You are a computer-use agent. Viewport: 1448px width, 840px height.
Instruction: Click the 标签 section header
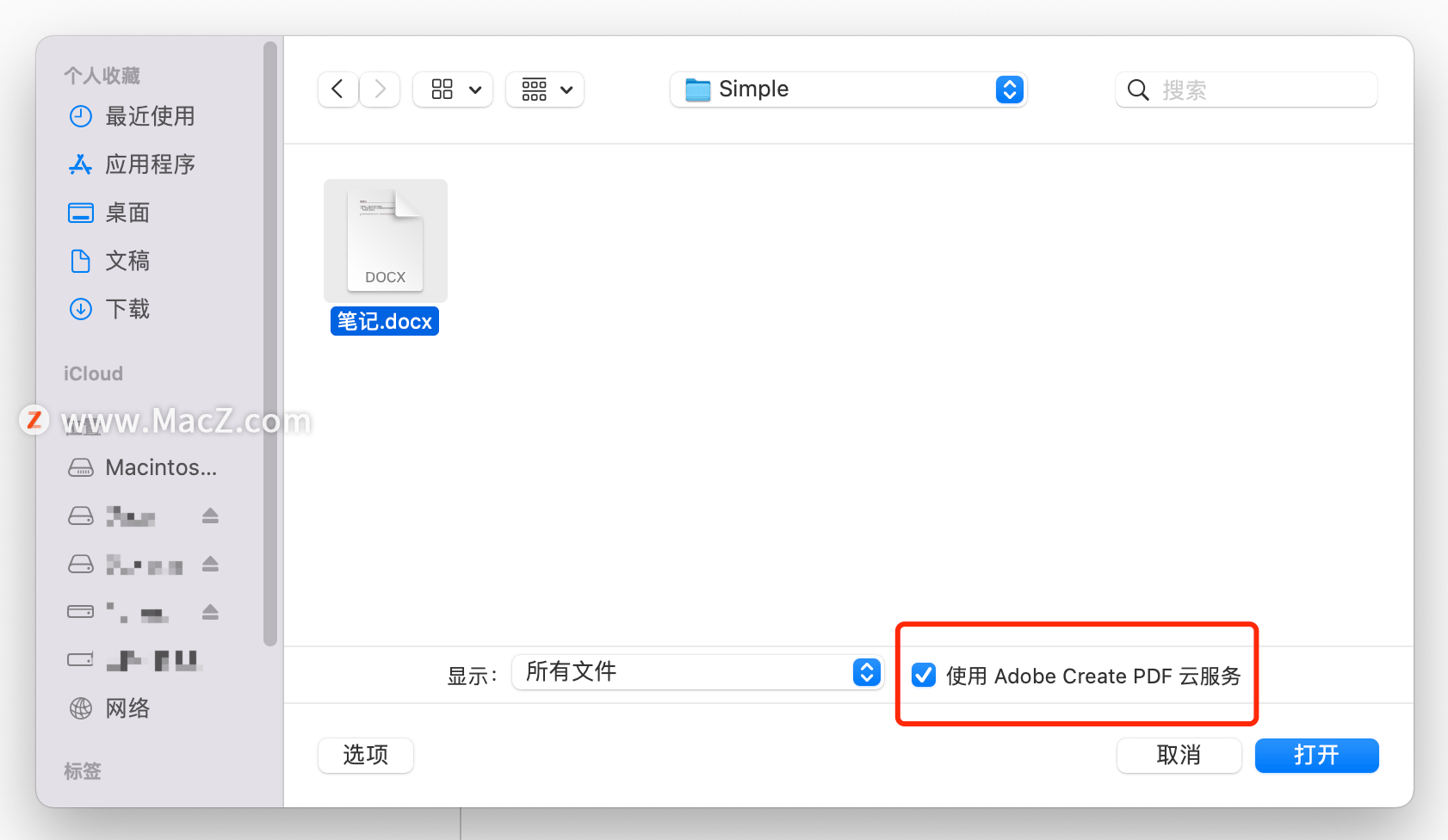click(x=83, y=771)
